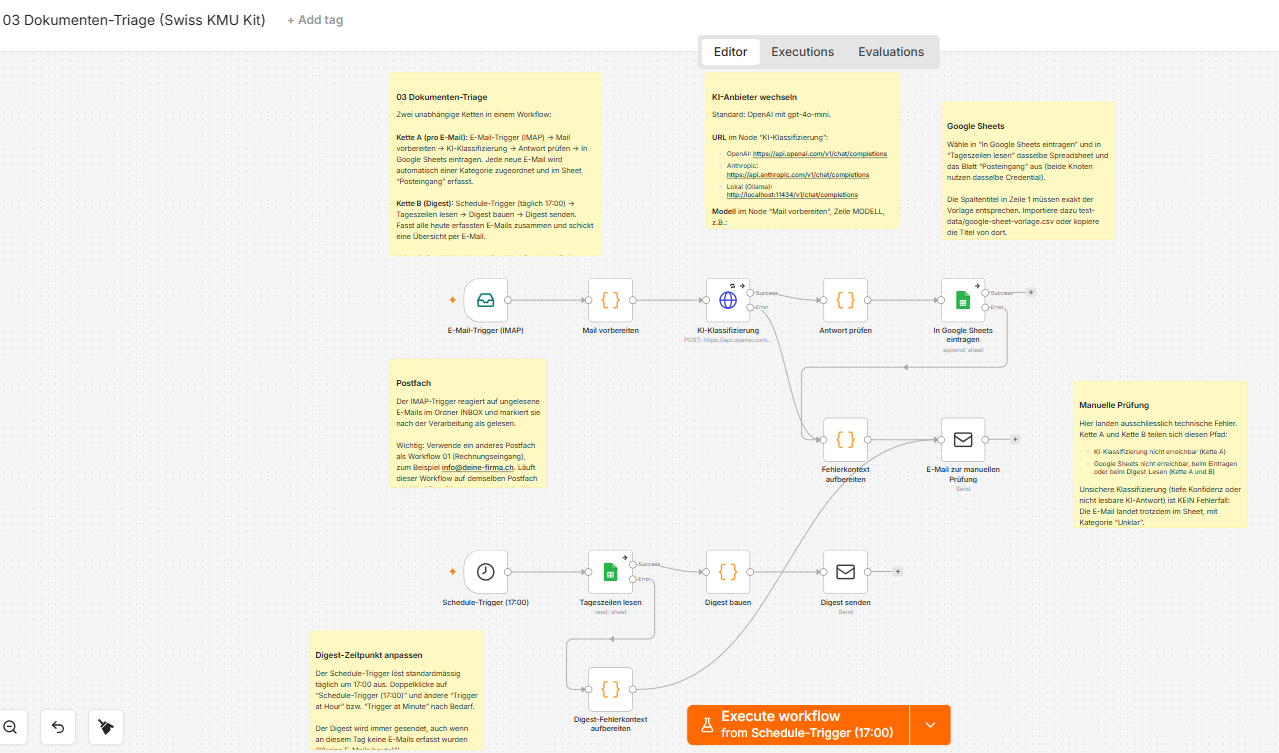Screen dimensions: 1279x753
Task: Open the execute trigger selection chevron
Action: [x=930, y=725]
